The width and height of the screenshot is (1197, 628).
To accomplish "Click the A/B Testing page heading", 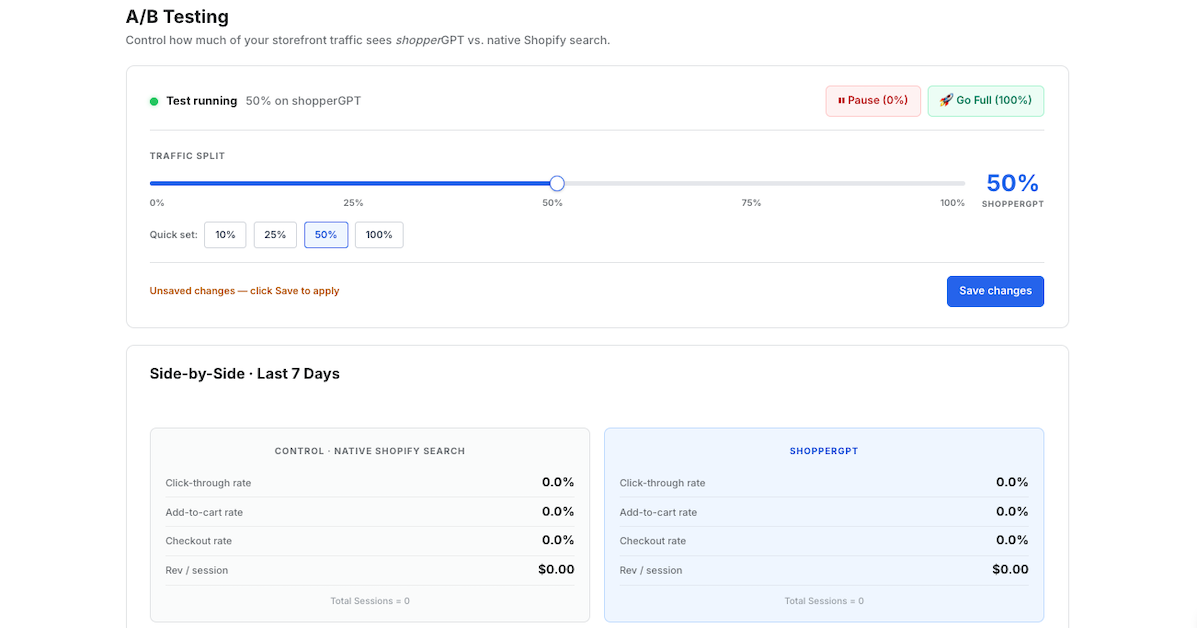I will (x=177, y=17).
